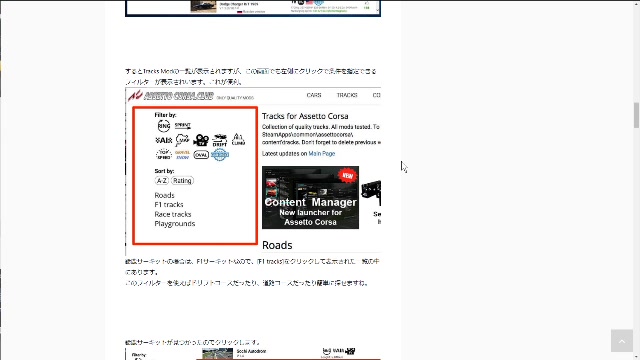640x360 pixels.
Task: Click the AIR filter icon
Action: click(x=163, y=140)
